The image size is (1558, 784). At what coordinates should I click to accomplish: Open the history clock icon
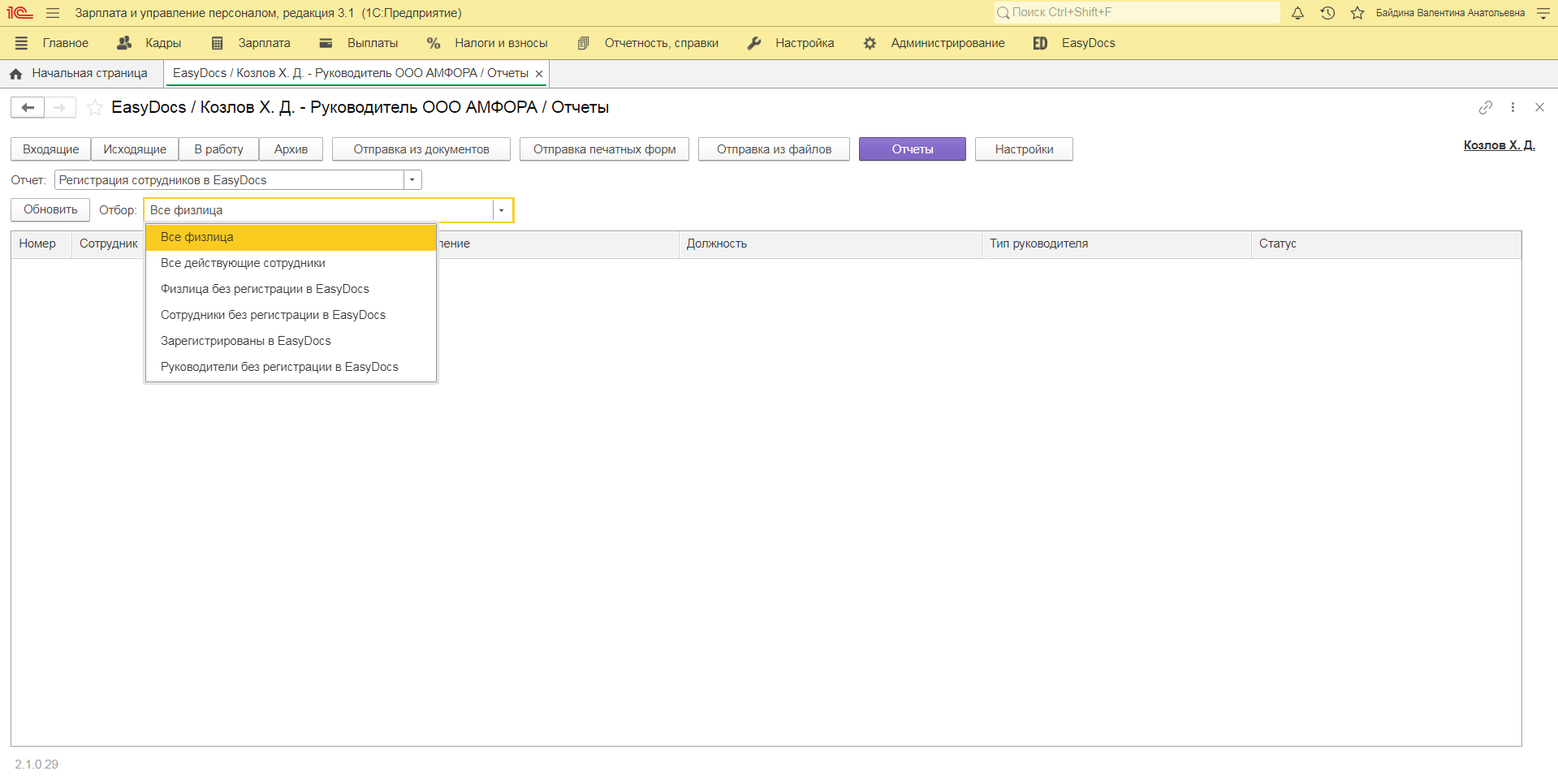click(x=1327, y=13)
